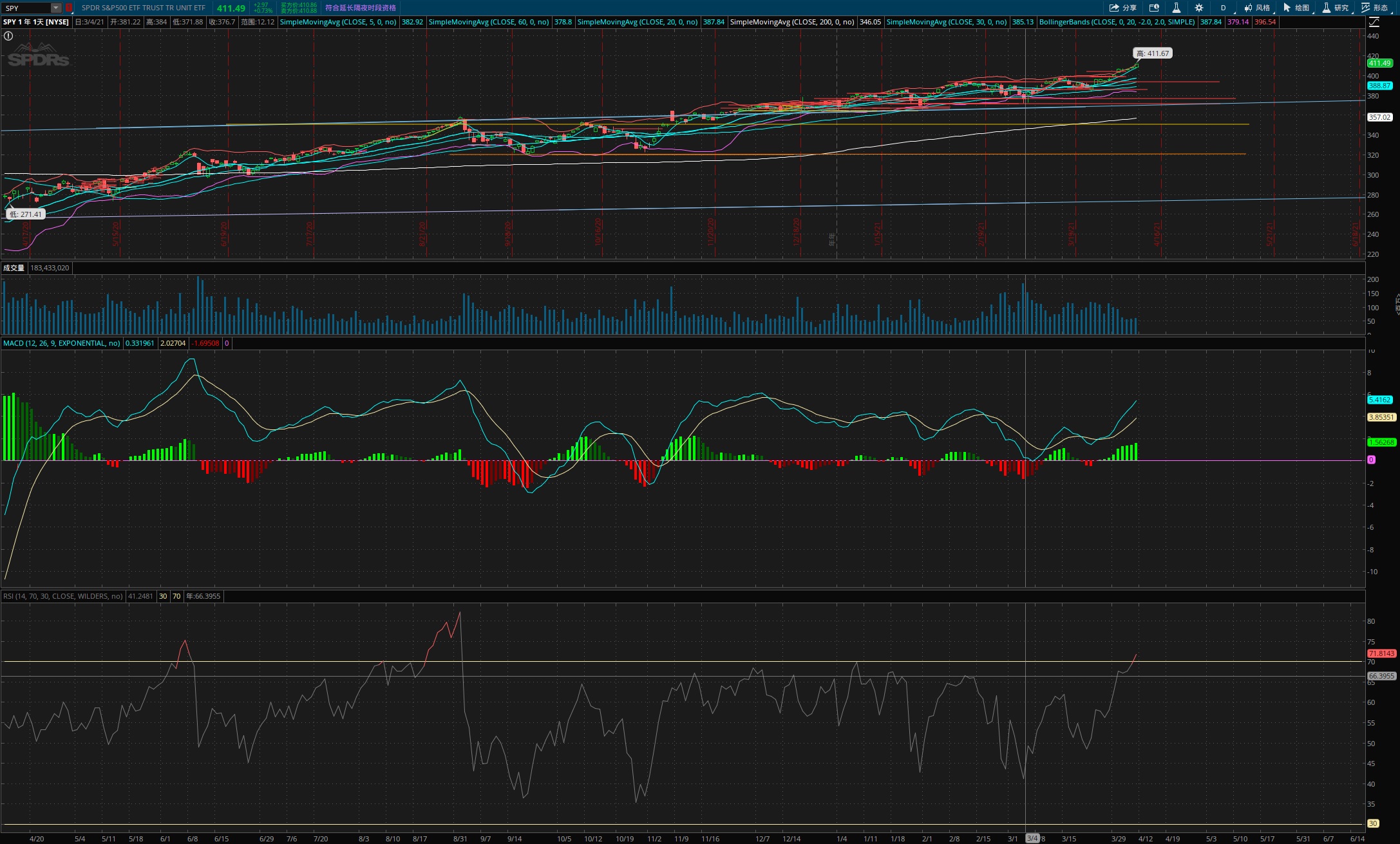
Task: Click the MACD header diff value -1.69508
Action: click(206, 343)
